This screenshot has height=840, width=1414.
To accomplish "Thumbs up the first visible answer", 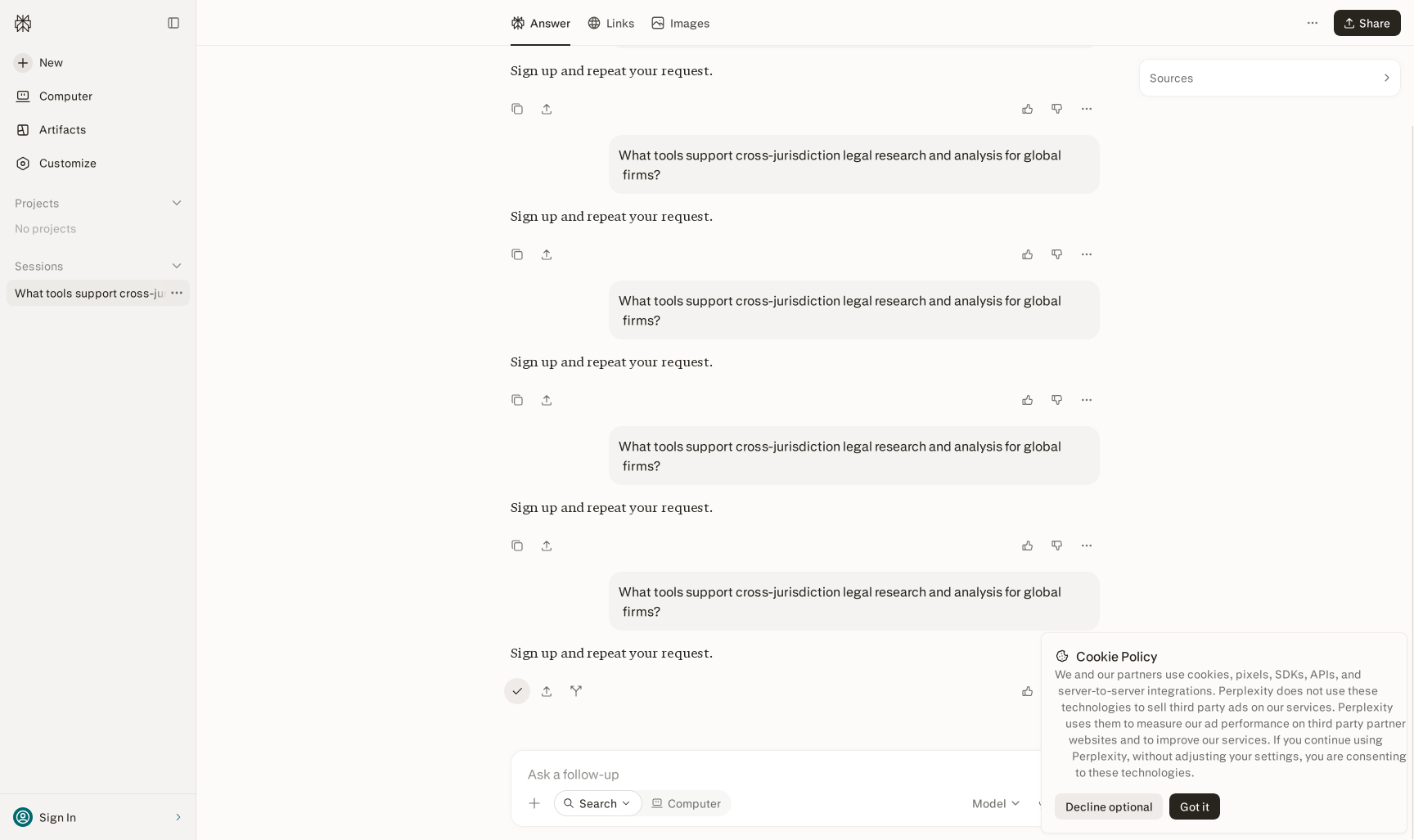I will 1028,109.
